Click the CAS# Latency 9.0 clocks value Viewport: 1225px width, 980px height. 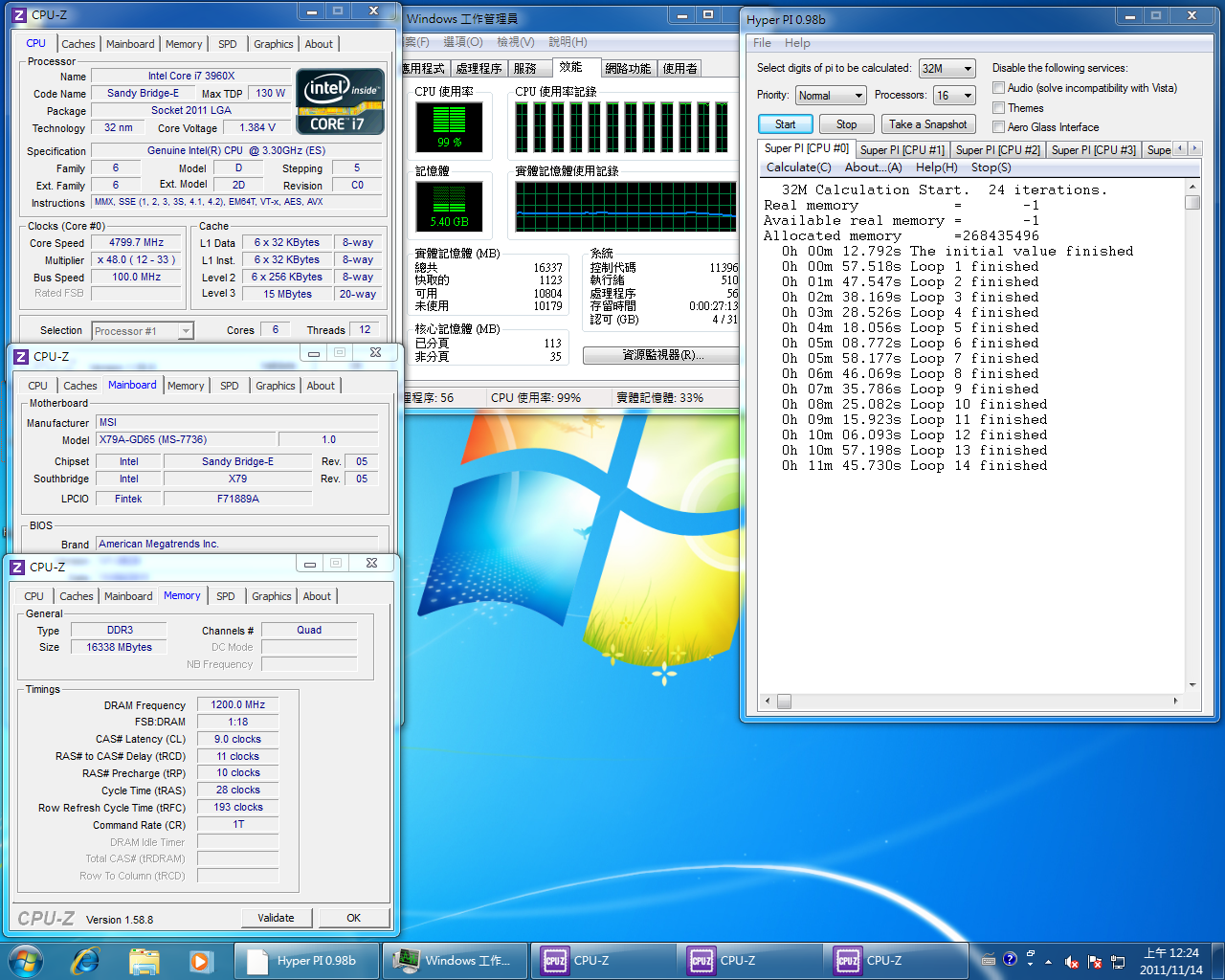(238, 739)
